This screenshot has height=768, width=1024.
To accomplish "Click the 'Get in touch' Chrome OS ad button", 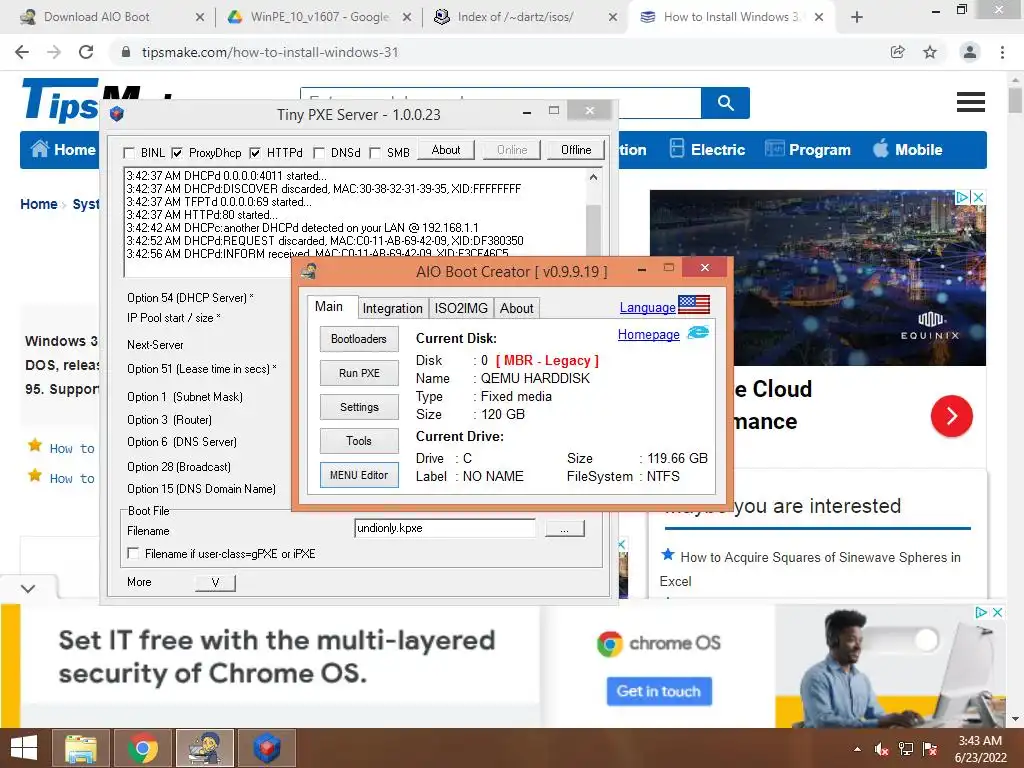I will (x=659, y=691).
